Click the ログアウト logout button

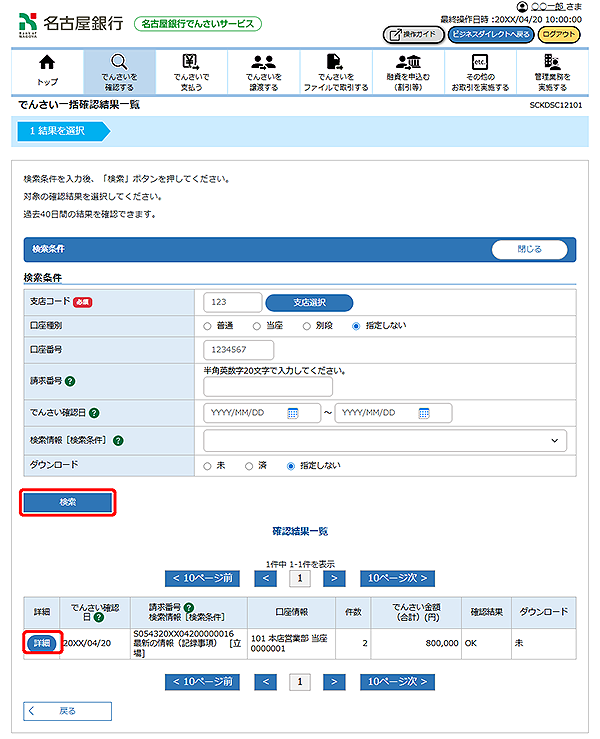[558, 34]
